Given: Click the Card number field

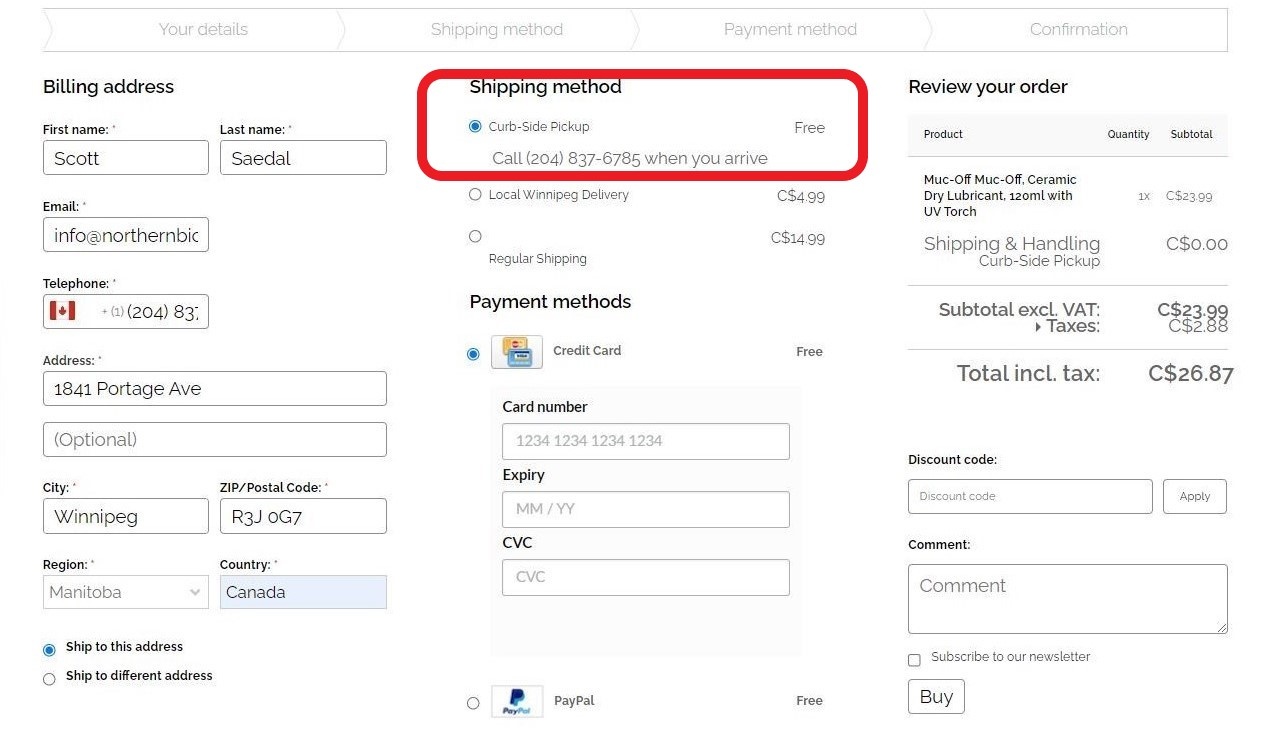Looking at the screenshot, I should pyautogui.click(x=646, y=441).
